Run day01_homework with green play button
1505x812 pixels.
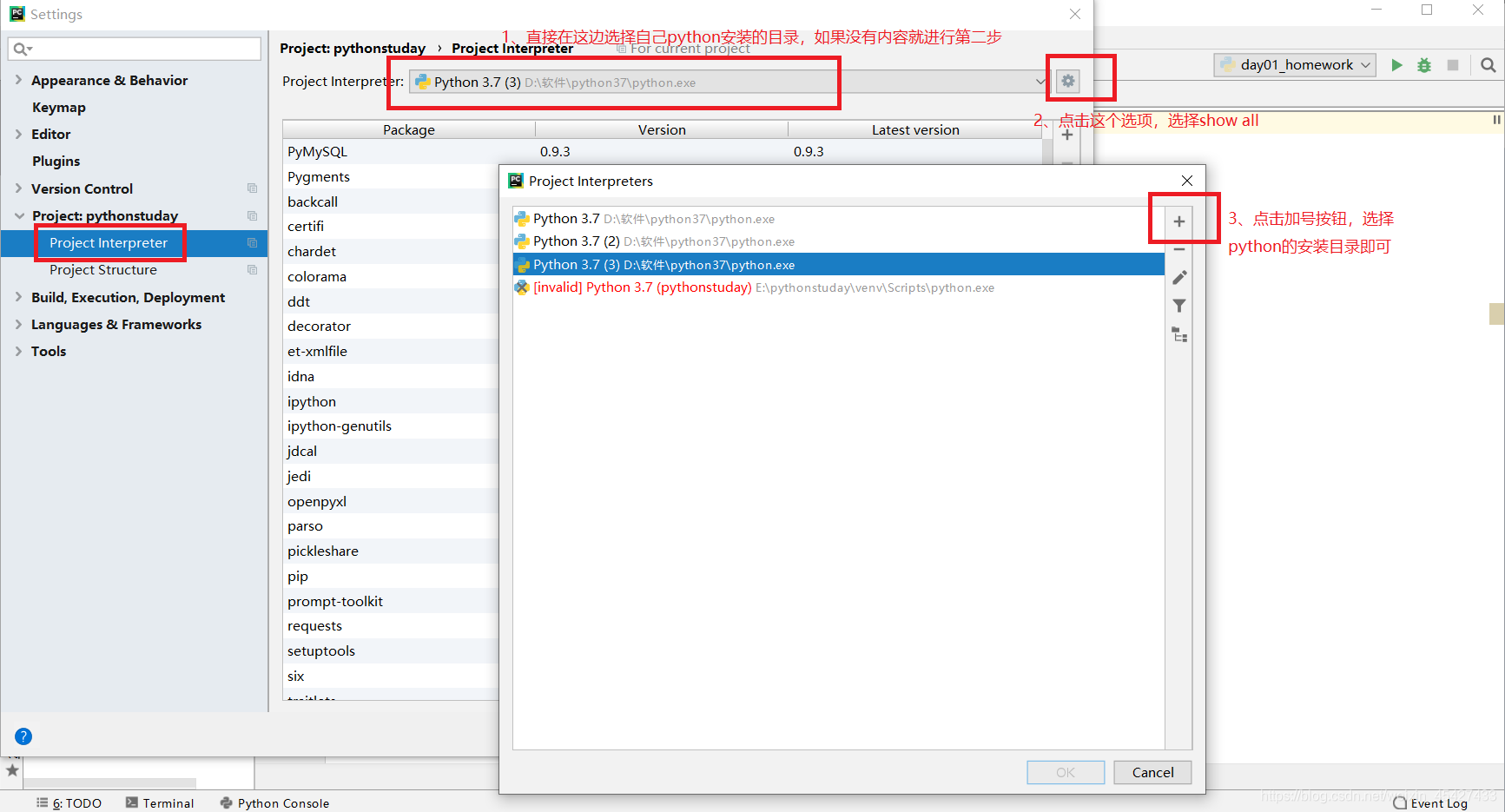click(1396, 65)
